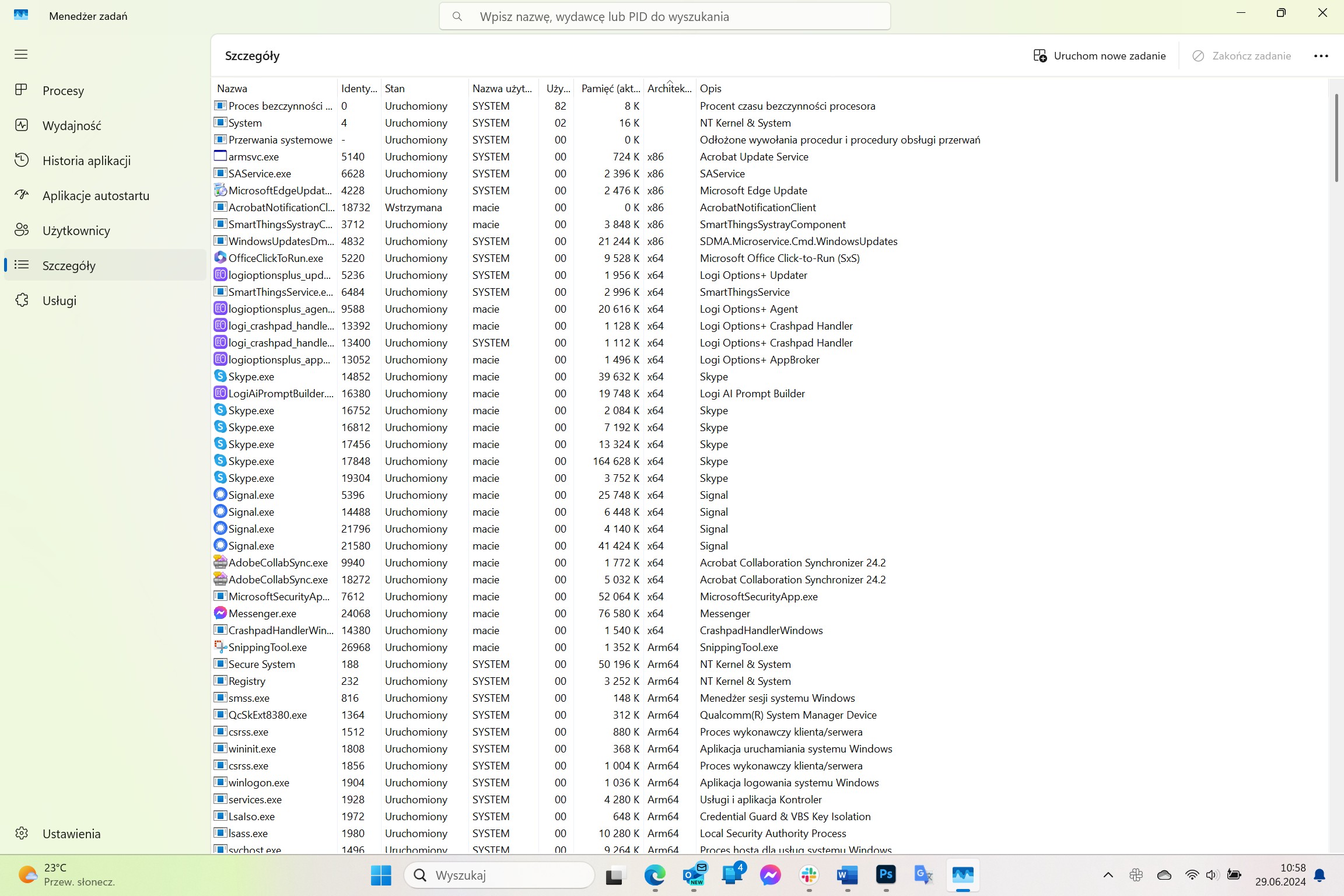Go to the Procesy page
This screenshot has width=1344, height=896.
(105, 90)
